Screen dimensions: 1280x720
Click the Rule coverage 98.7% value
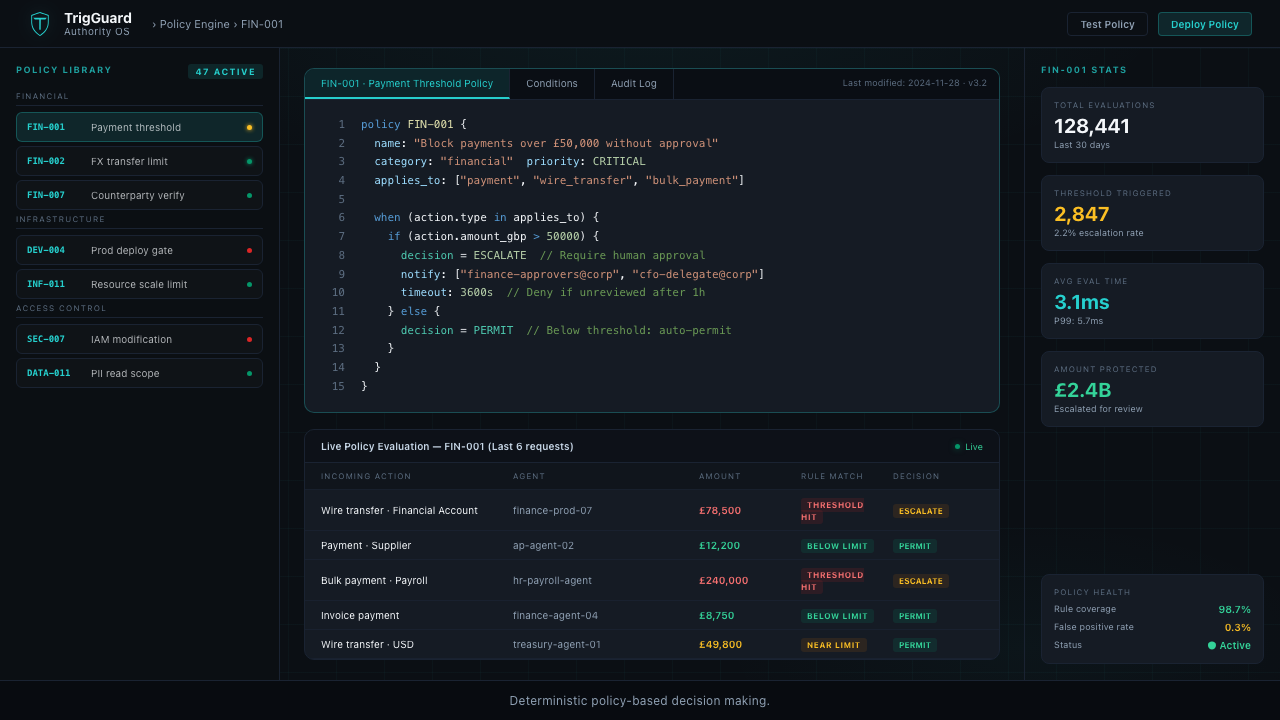click(x=1234, y=609)
